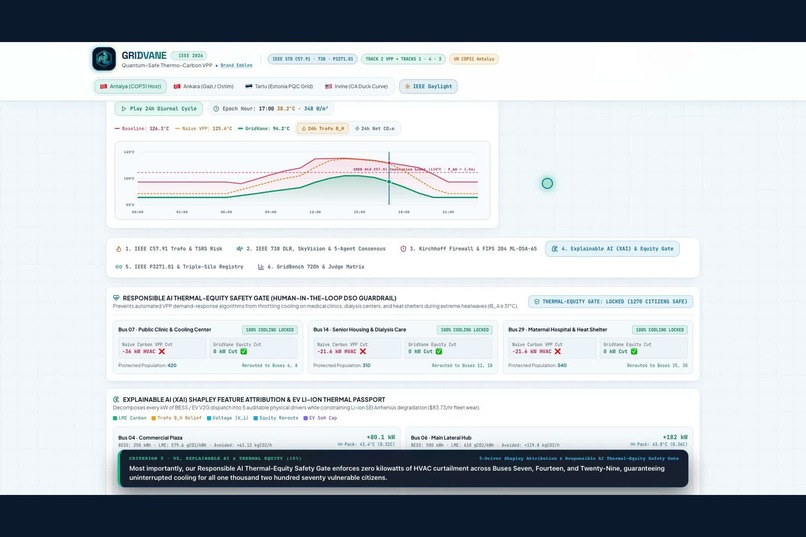Click Thermal-Equity Gate: Locked status pill
Viewport: 806px width, 537px height.
pos(610,302)
